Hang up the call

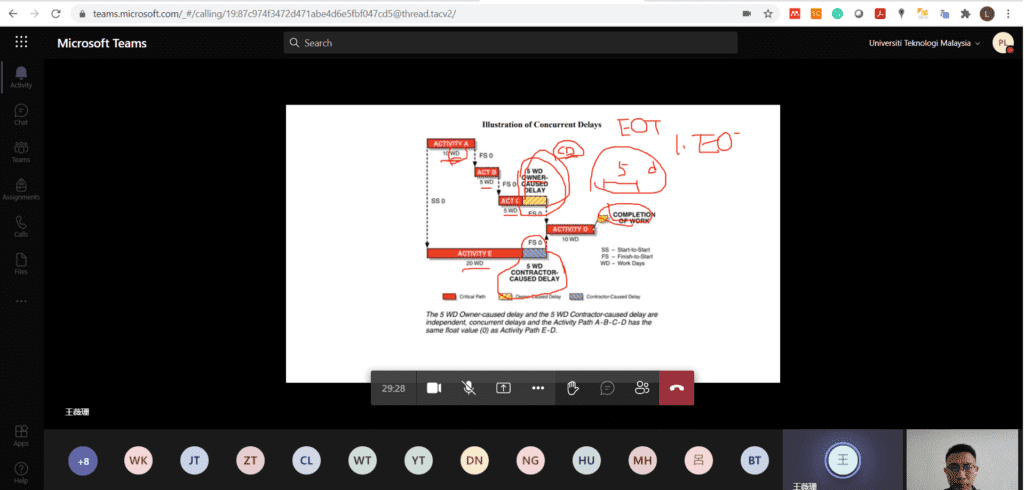pyautogui.click(x=676, y=388)
